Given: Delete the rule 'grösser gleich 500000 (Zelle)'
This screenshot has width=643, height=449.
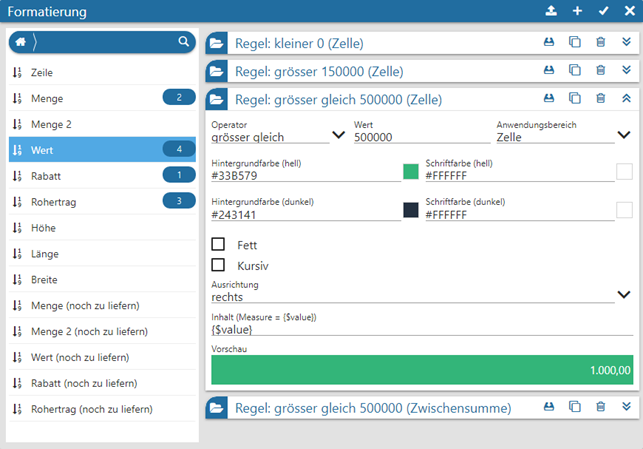Looking at the screenshot, I should 600,98.
